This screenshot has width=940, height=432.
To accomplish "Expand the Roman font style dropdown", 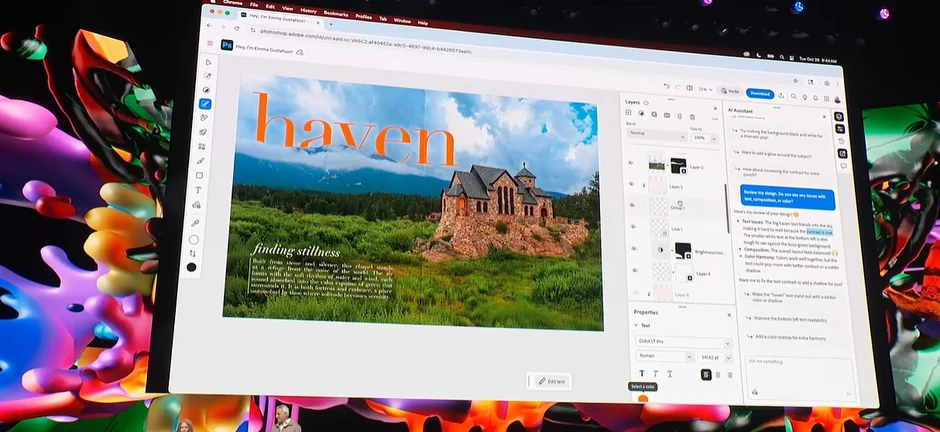I will click(x=663, y=356).
